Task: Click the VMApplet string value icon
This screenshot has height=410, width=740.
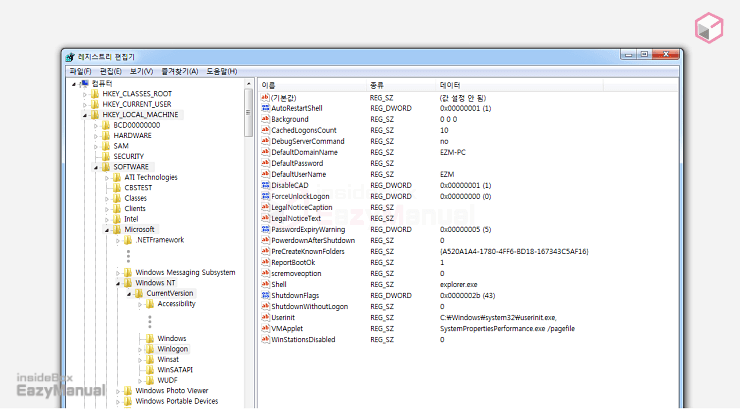Action: (265, 328)
